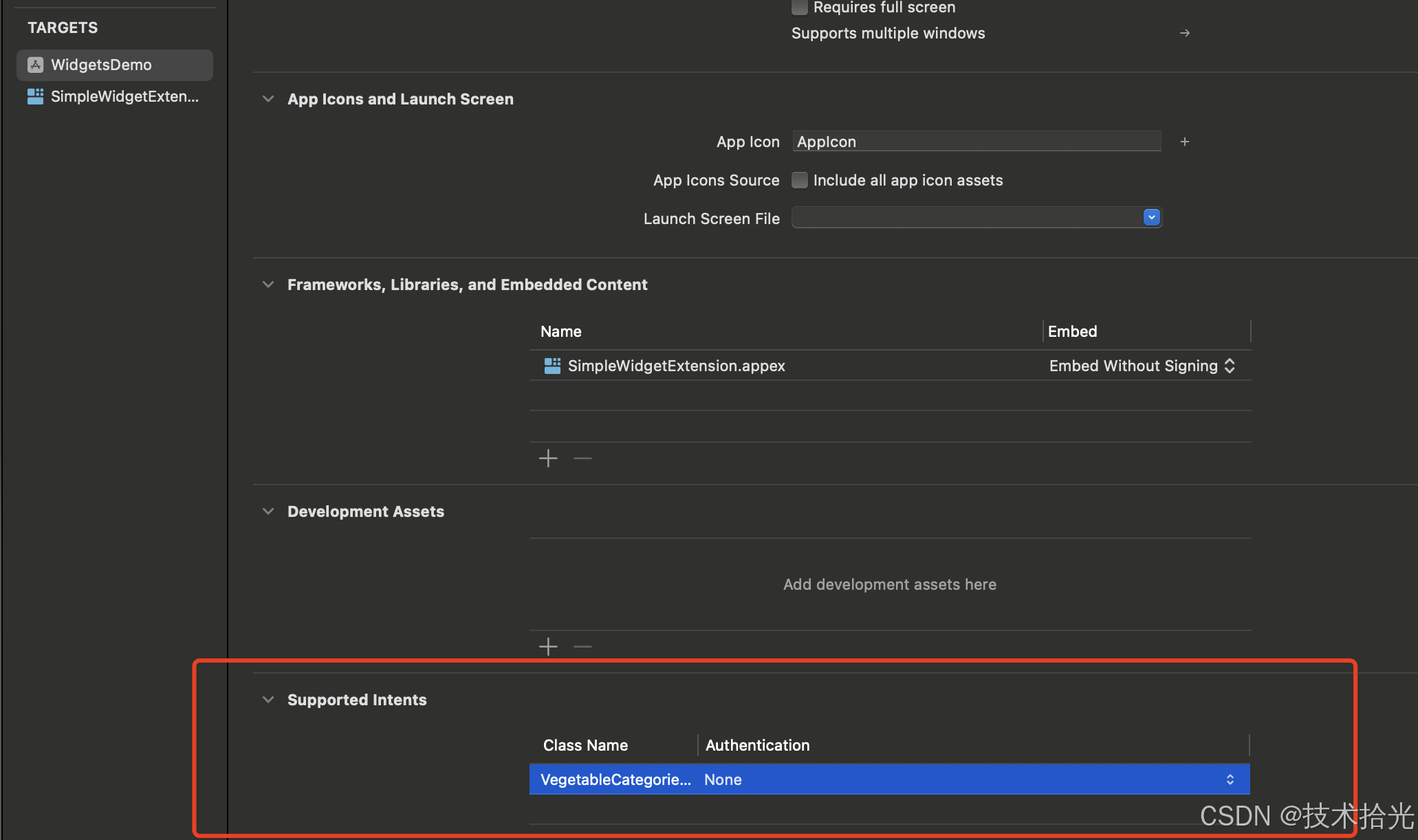Remove development asset with minus button
The height and width of the screenshot is (840, 1418).
tap(582, 647)
